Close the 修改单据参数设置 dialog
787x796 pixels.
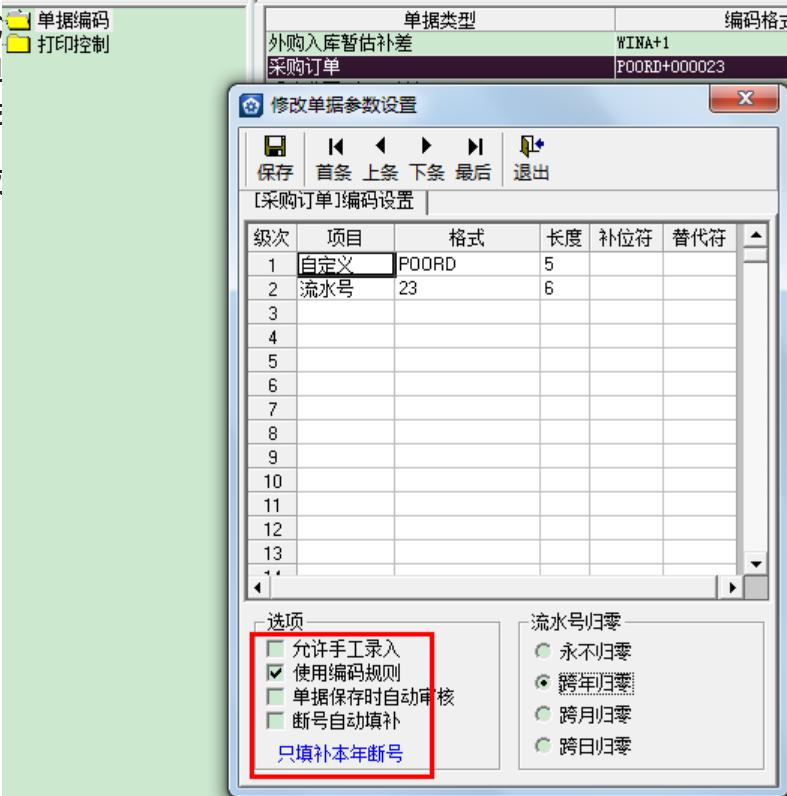(x=744, y=97)
